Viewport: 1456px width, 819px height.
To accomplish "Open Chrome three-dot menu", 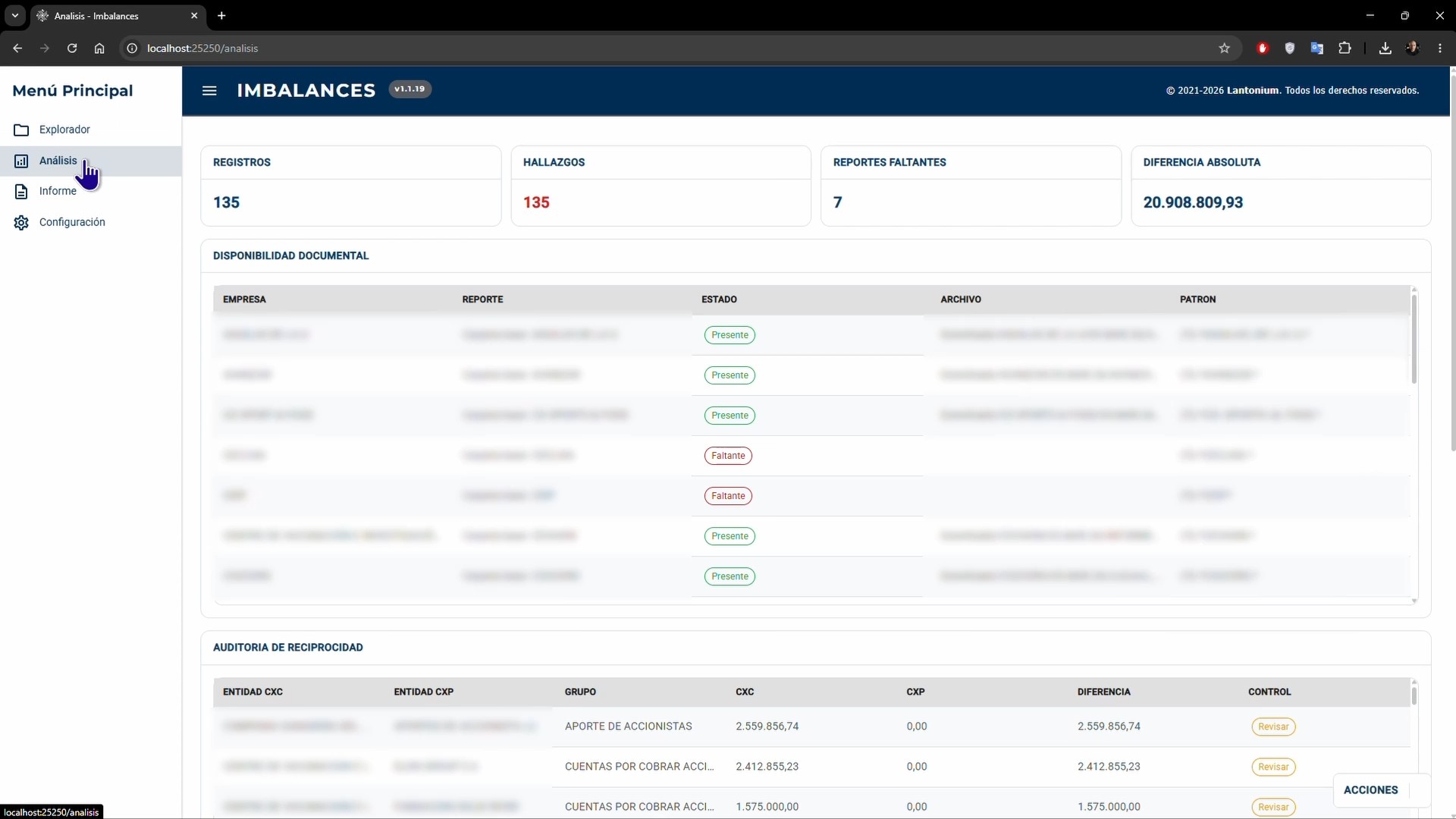I will coord(1440,49).
